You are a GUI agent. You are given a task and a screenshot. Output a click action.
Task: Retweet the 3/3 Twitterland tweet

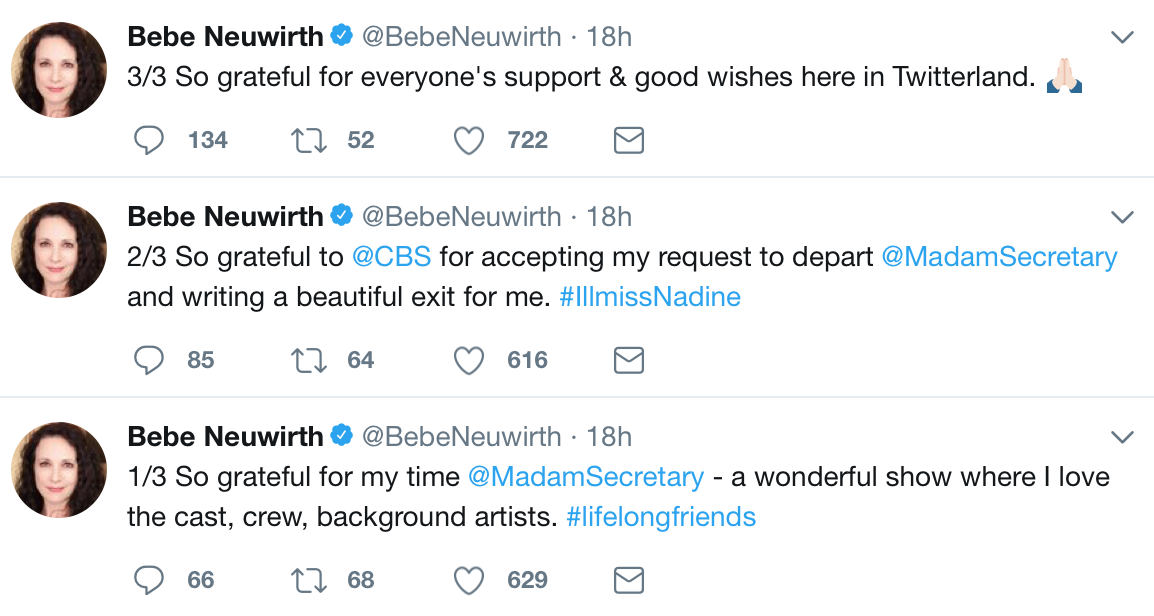click(x=308, y=140)
